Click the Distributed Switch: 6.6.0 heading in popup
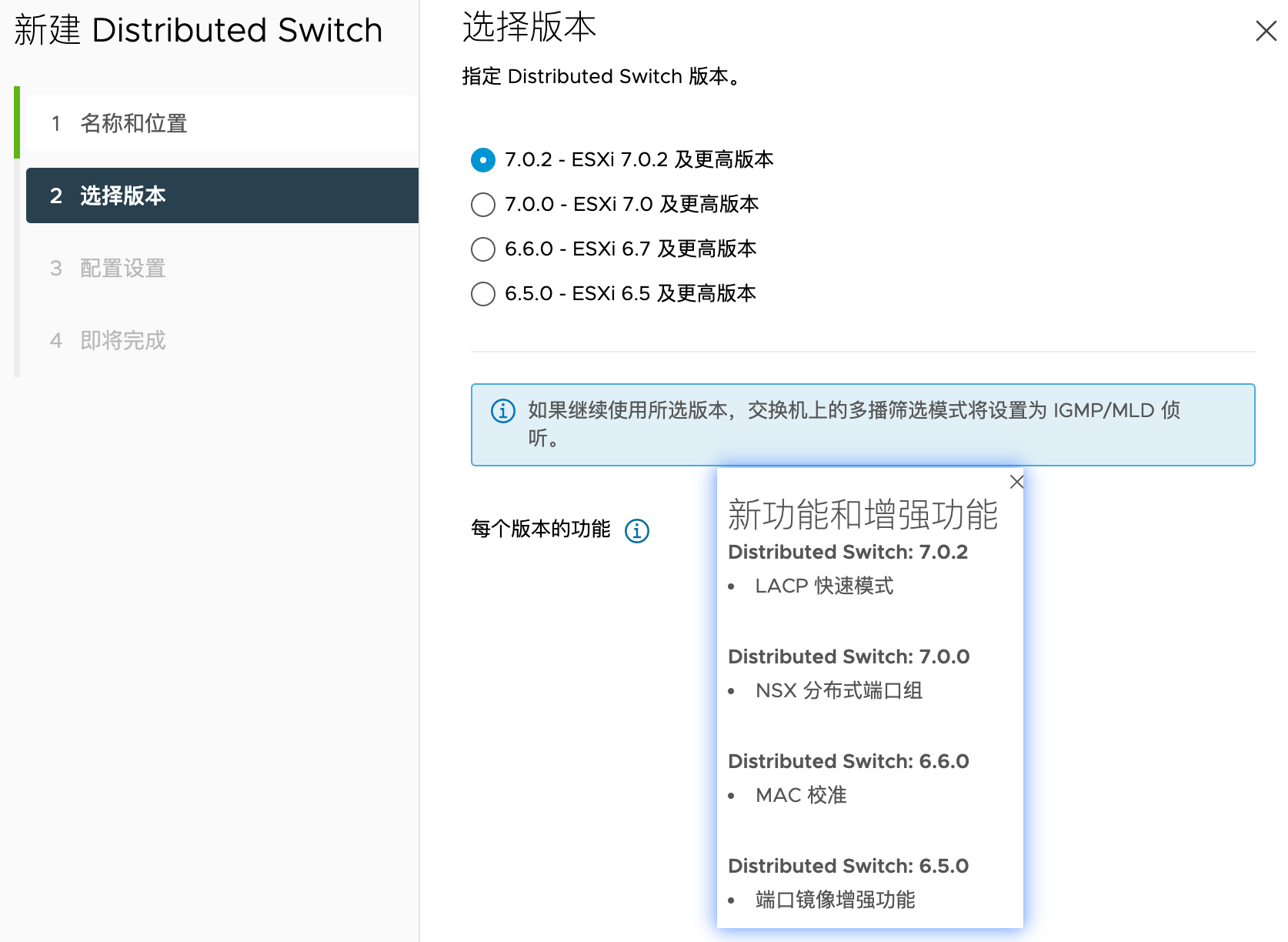This screenshot has height=942, width=1288. pyautogui.click(x=849, y=761)
